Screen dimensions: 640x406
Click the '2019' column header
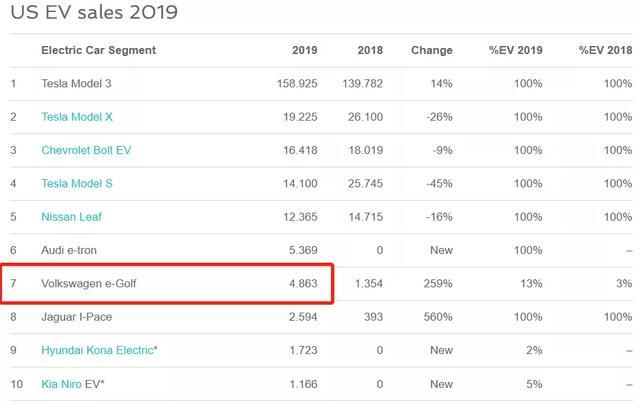304,50
